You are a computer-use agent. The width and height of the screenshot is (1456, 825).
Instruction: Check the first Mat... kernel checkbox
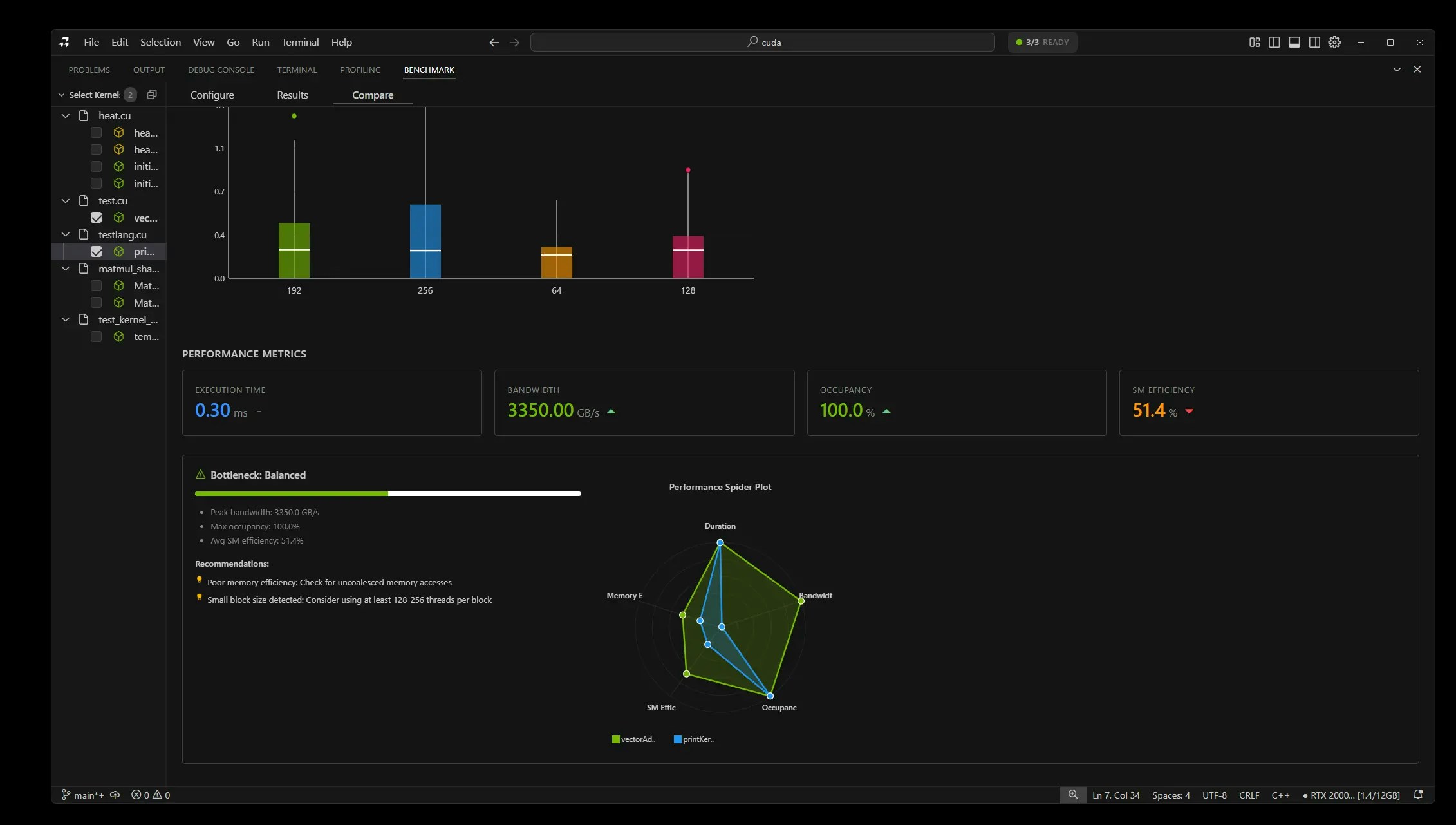point(97,285)
